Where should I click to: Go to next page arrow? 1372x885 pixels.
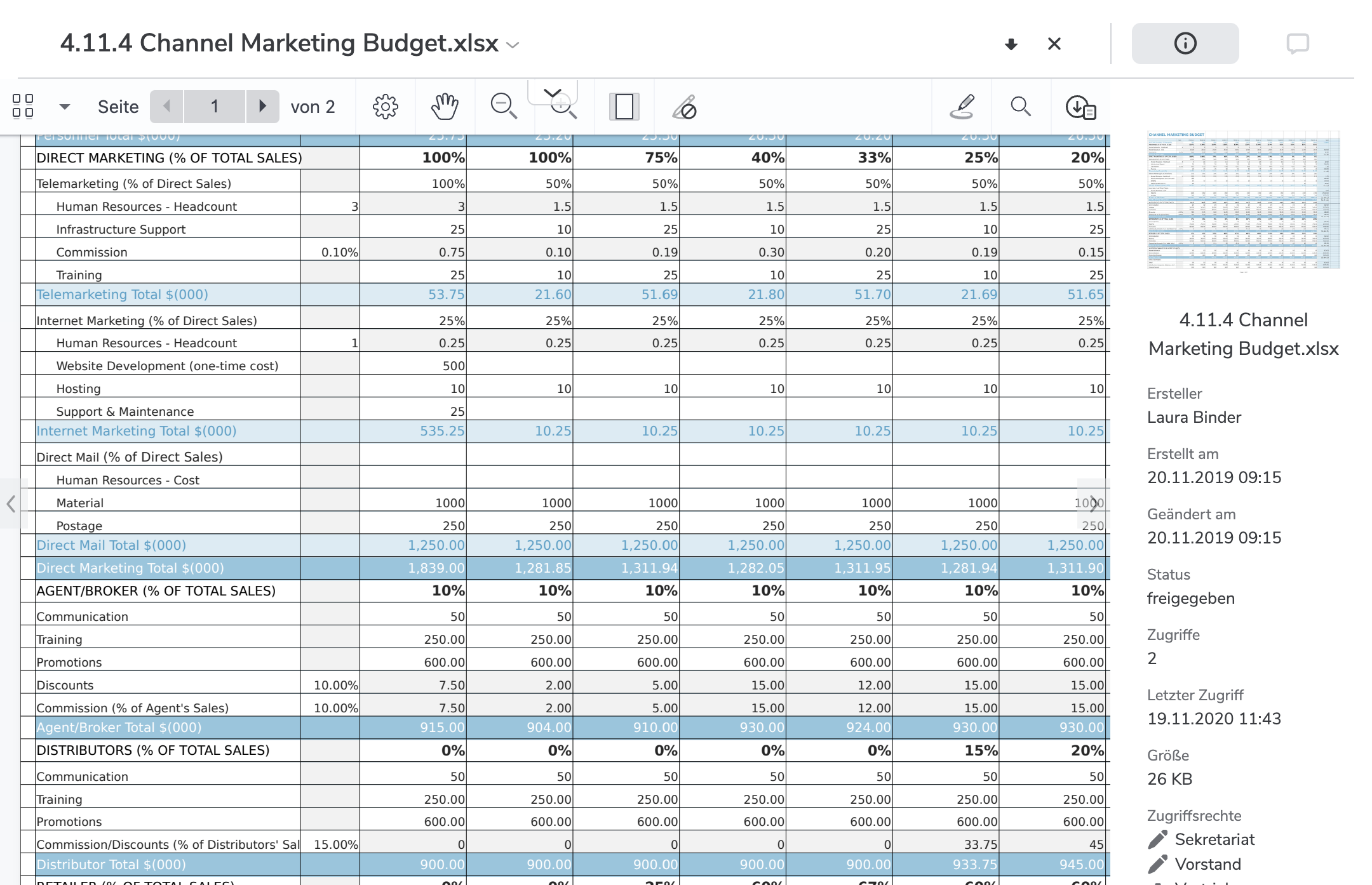click(x=262, y=106)
